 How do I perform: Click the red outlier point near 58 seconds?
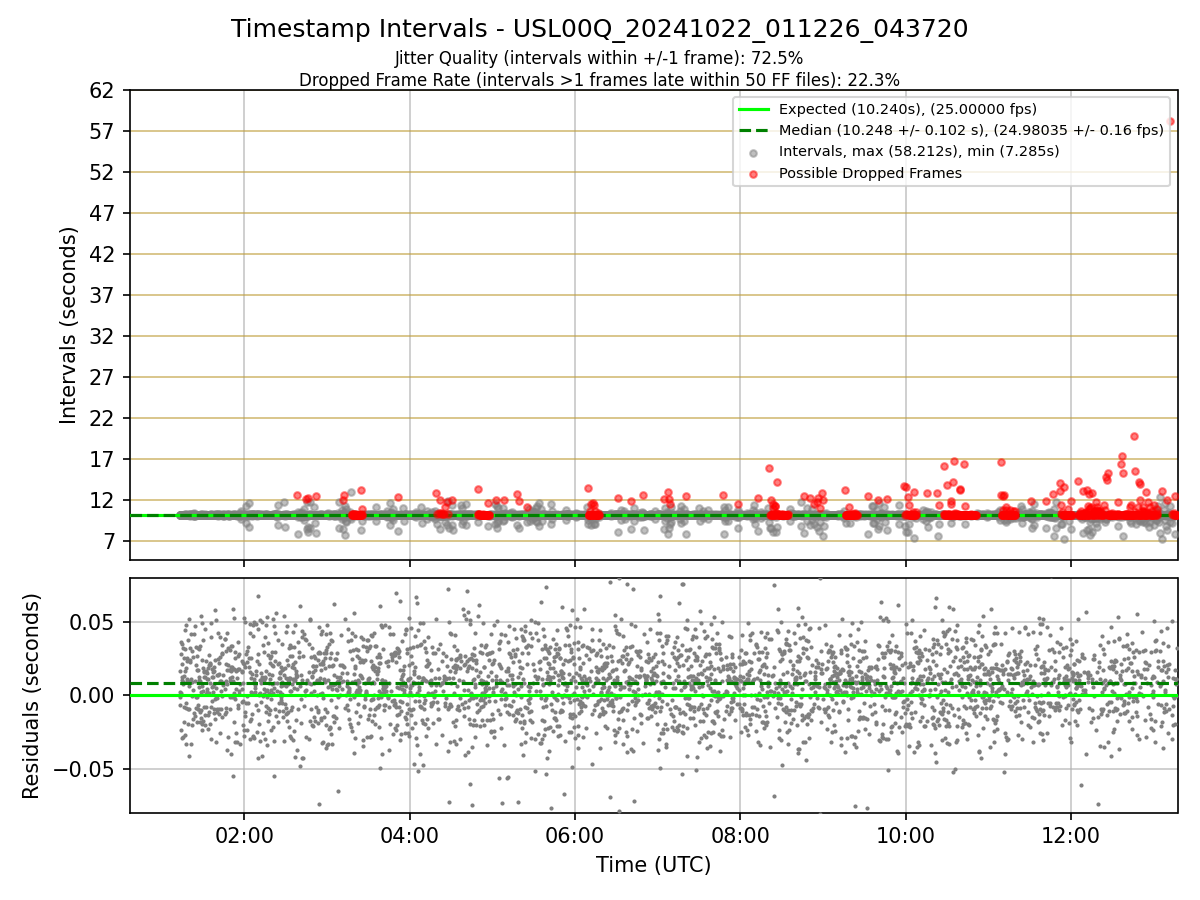(x=1170, y=121)
